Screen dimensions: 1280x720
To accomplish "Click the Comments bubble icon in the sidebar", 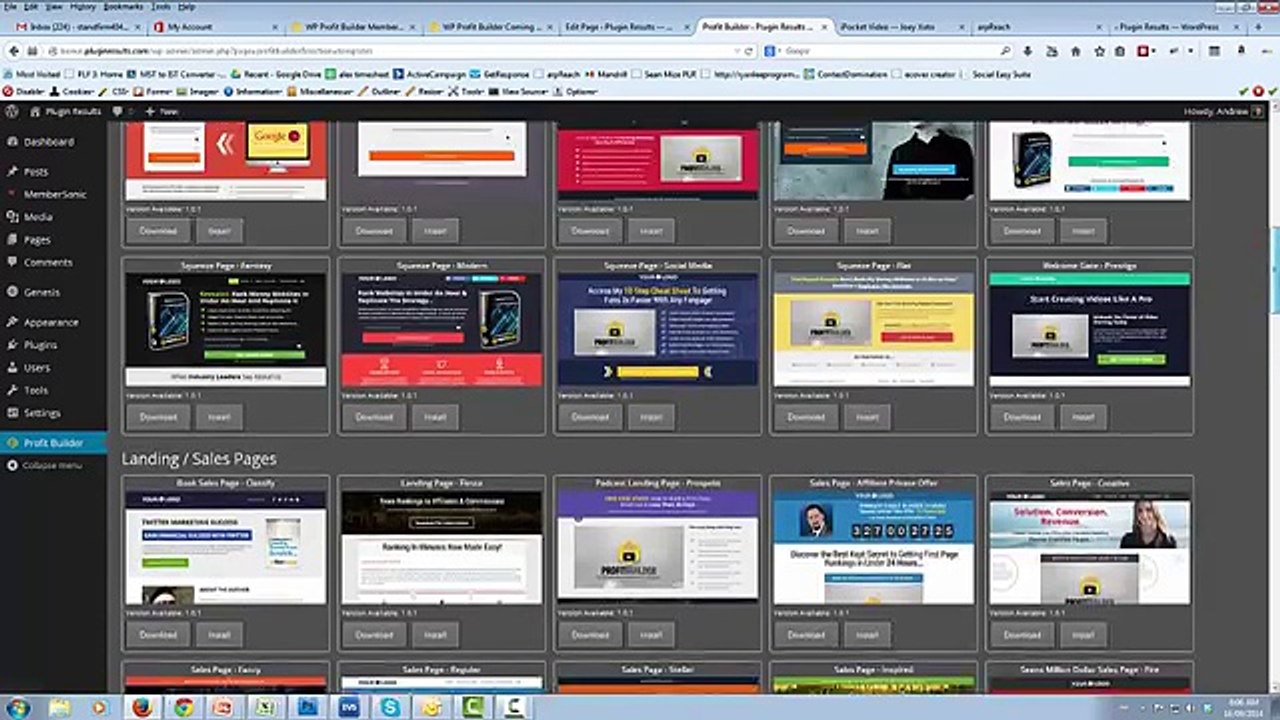I will [11, 262].
